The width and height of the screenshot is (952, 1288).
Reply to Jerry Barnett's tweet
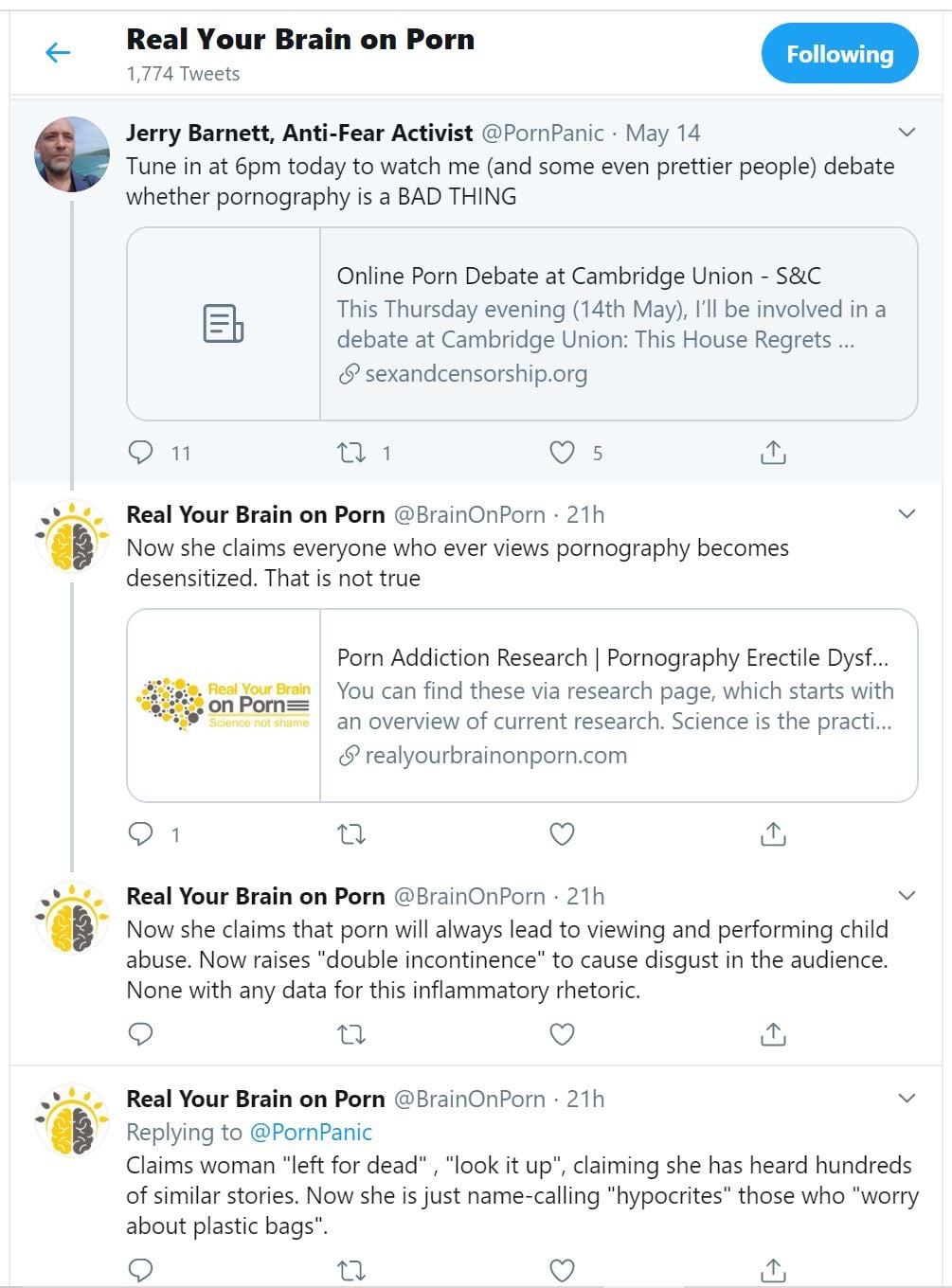[140, 452]
